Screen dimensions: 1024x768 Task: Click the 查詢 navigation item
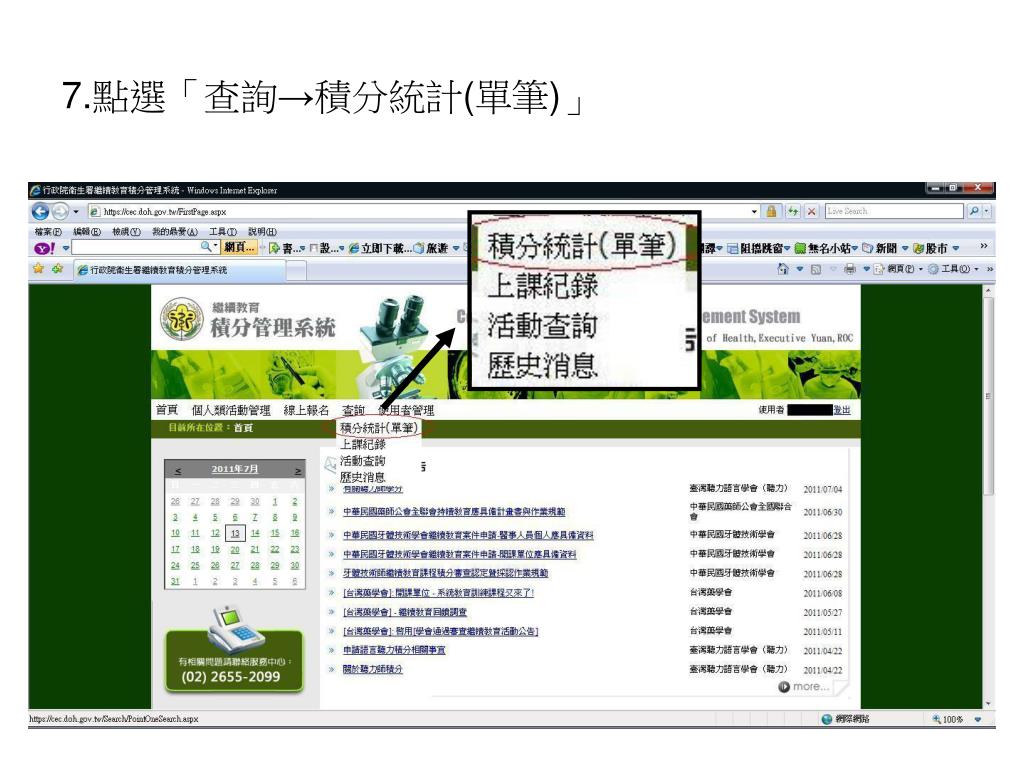coord(353,410)
